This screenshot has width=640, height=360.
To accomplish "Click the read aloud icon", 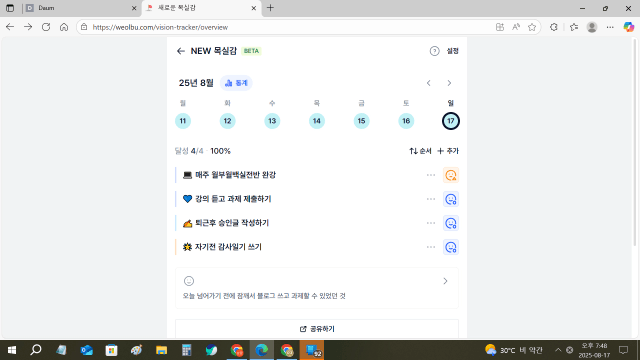I will pos(516,27).
